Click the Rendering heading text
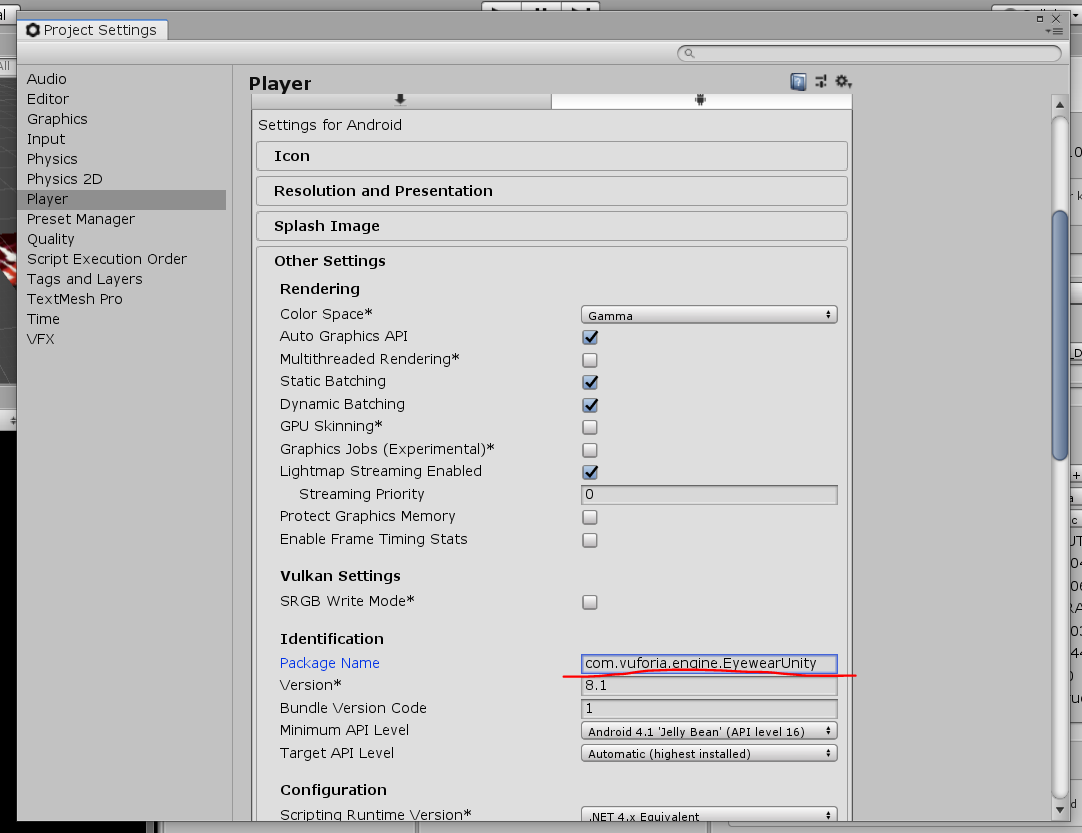 coord(319,289)
